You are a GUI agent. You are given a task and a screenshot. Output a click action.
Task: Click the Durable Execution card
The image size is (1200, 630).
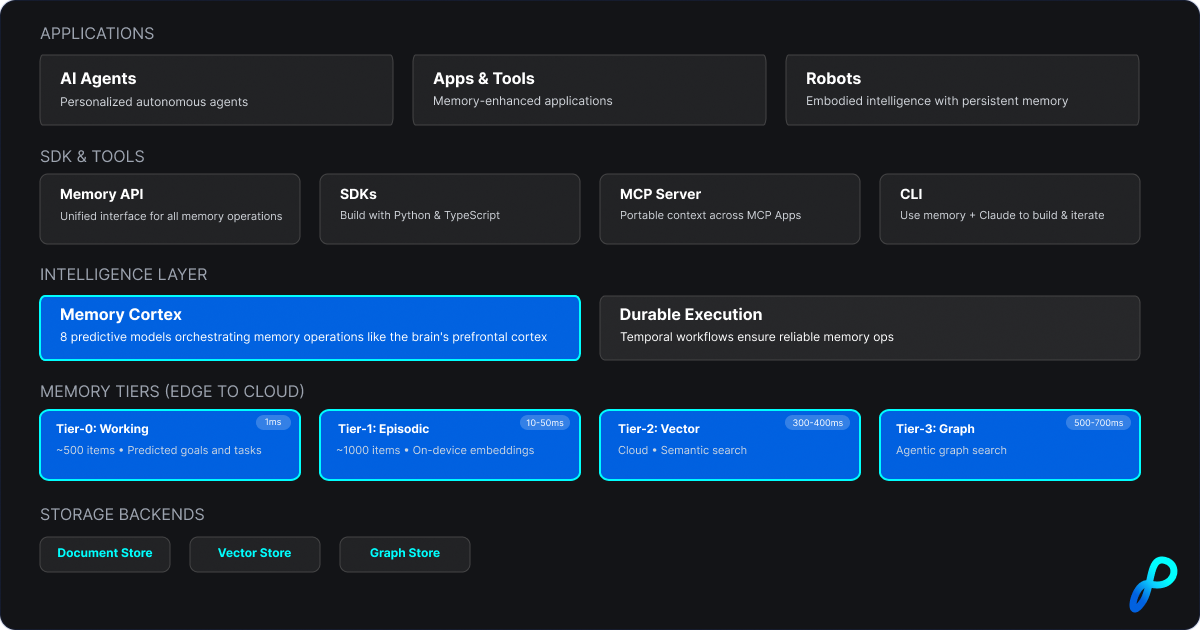pos(869,327)
